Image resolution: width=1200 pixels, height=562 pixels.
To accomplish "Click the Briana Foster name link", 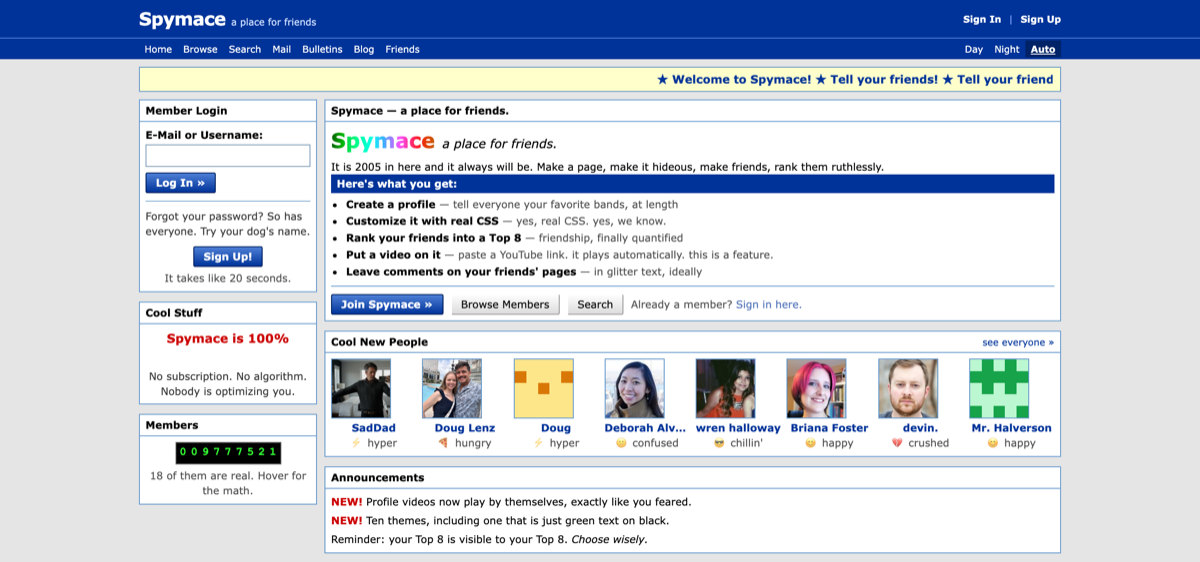I will tap(829, 428).
